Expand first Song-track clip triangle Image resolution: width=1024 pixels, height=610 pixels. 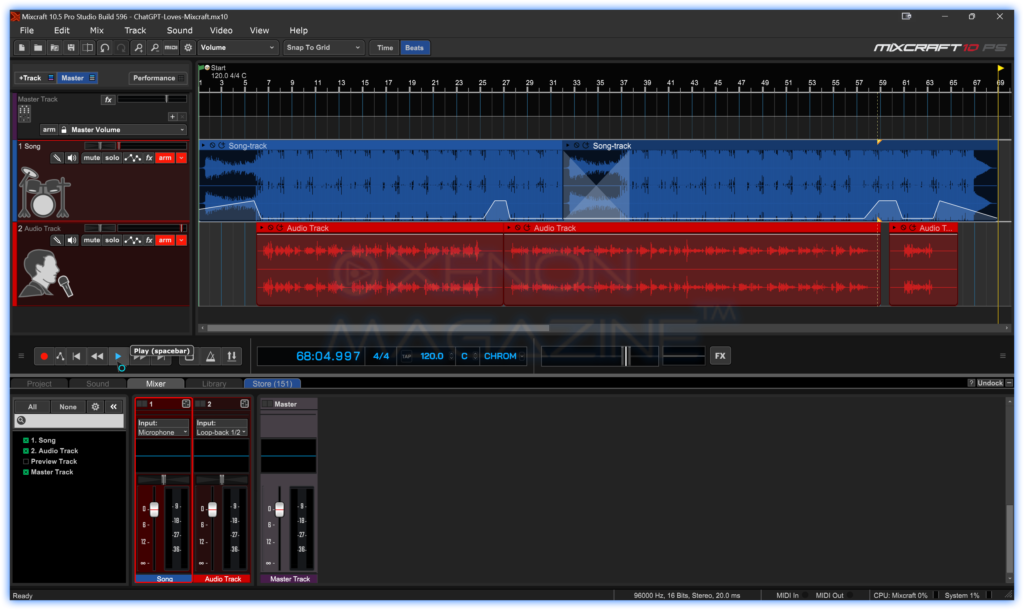pos(203,146)
